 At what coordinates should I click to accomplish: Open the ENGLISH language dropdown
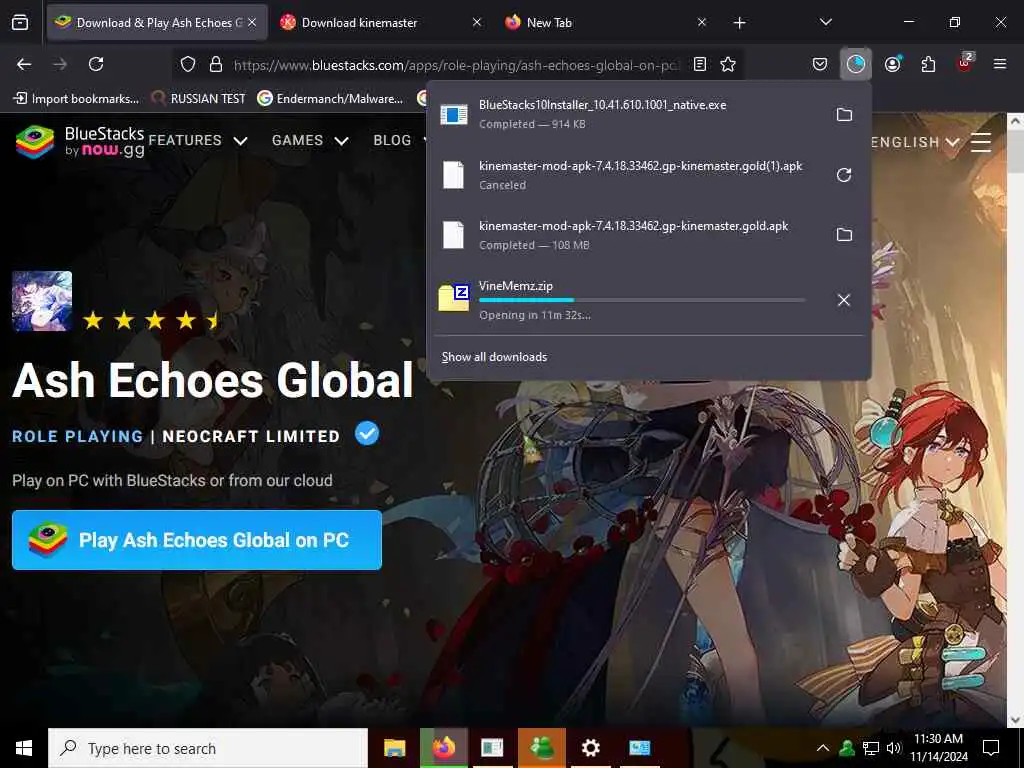915,142
